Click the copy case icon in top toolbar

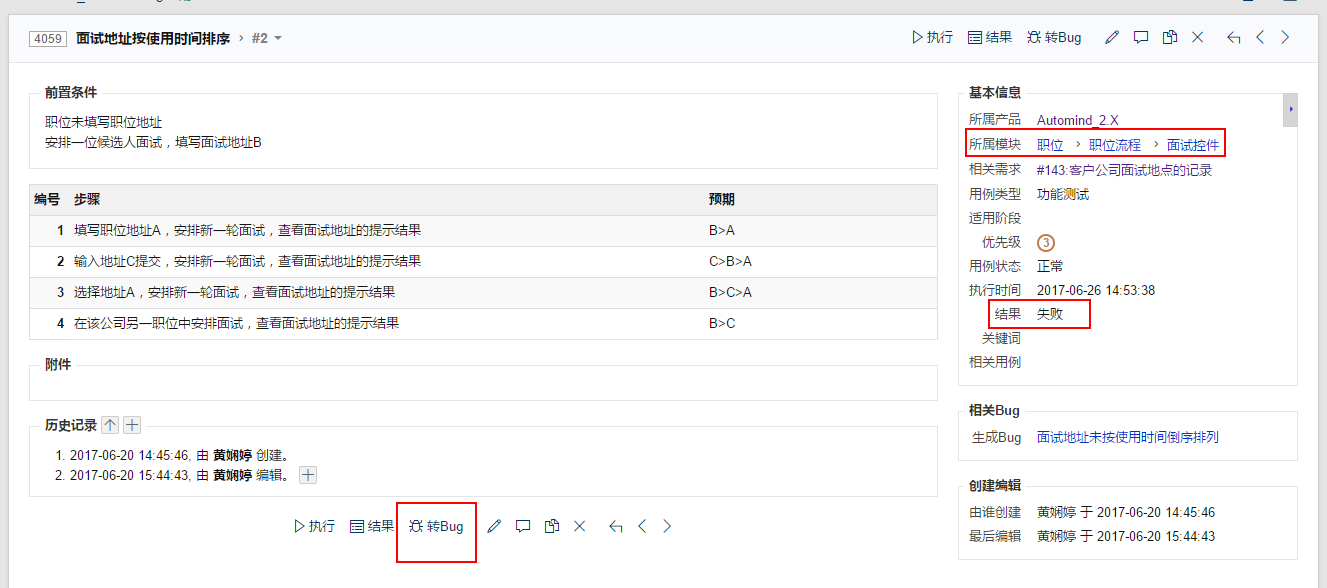point(1169,38)
